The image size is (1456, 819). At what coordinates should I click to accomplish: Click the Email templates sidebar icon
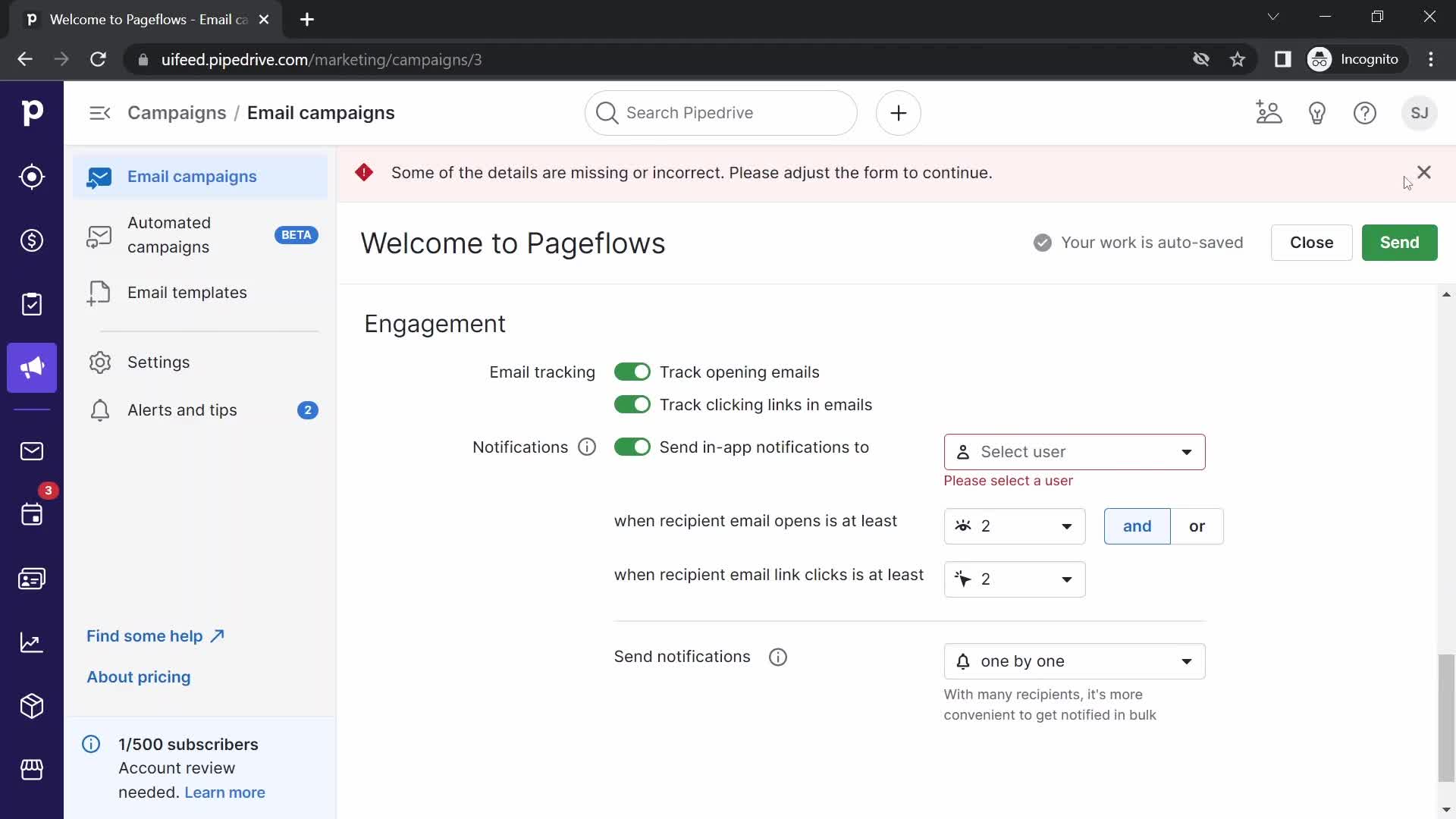click(x=98, y=293)
